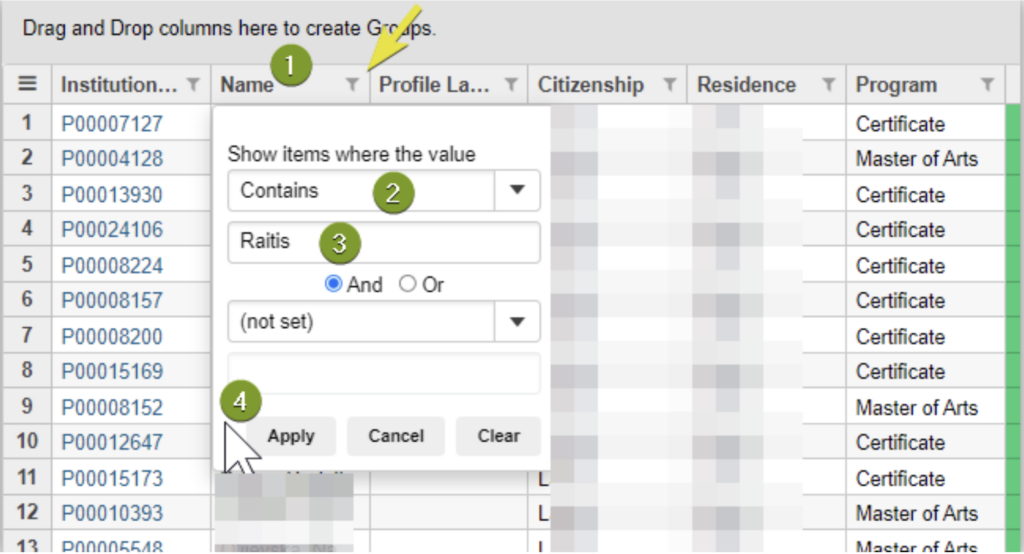Open record P00007127 link

(112, 123)
